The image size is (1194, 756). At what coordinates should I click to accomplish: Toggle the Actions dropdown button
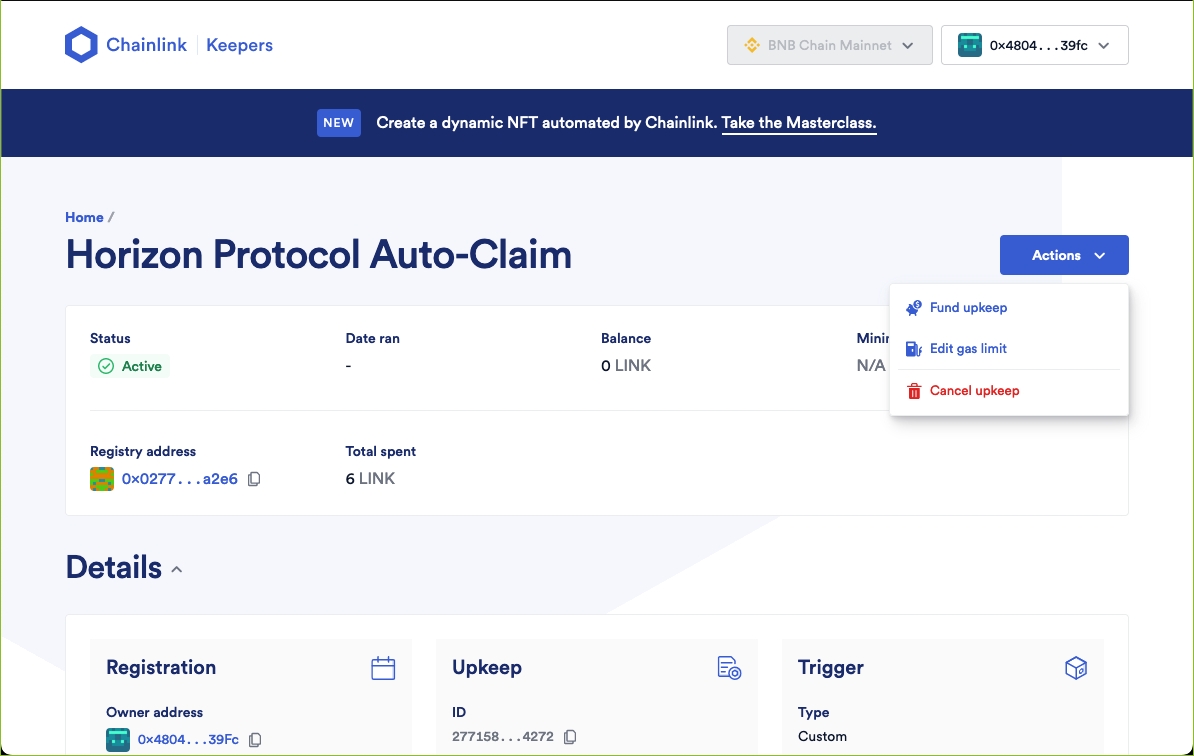1063,255
